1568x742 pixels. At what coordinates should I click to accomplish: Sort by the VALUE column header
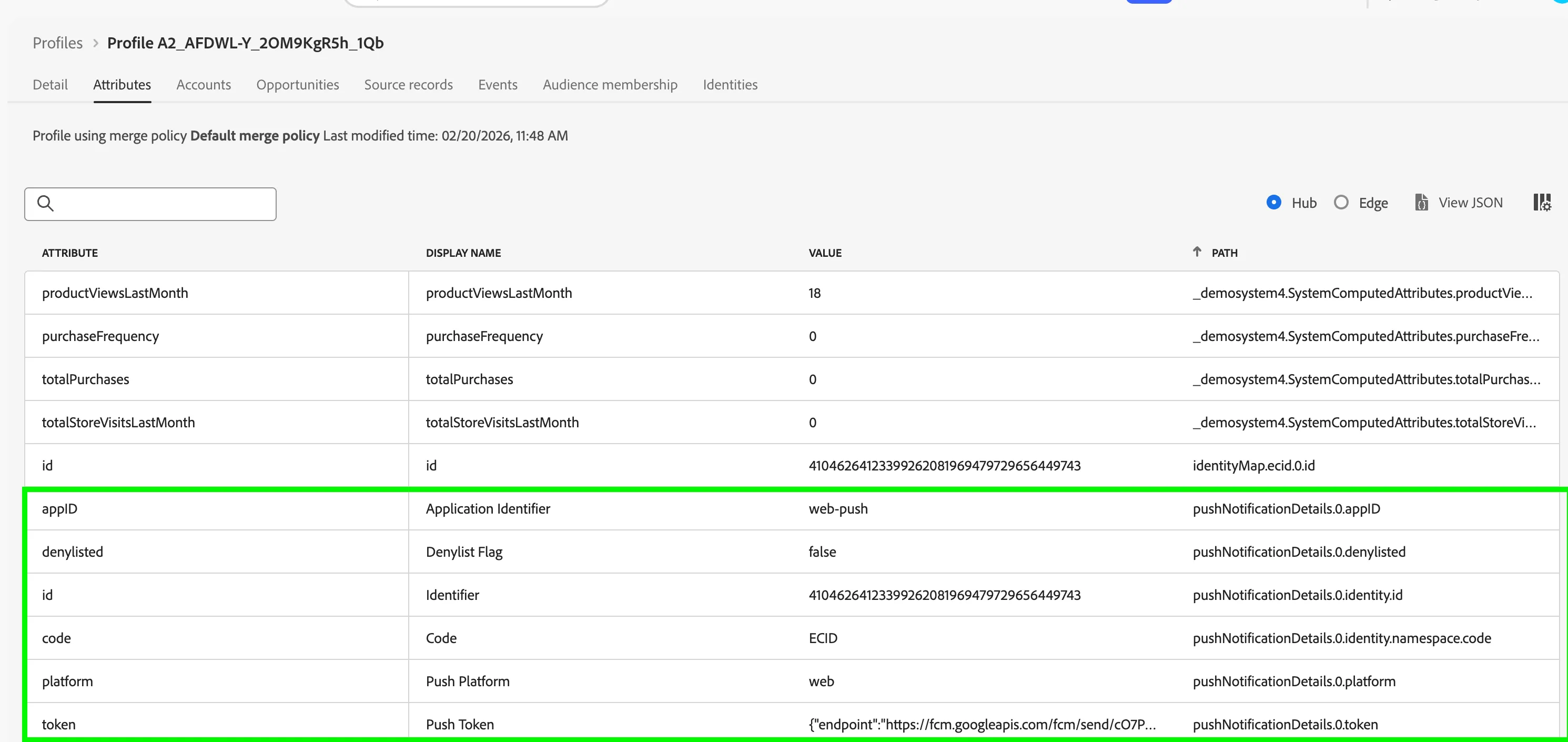tap(825, 253)
